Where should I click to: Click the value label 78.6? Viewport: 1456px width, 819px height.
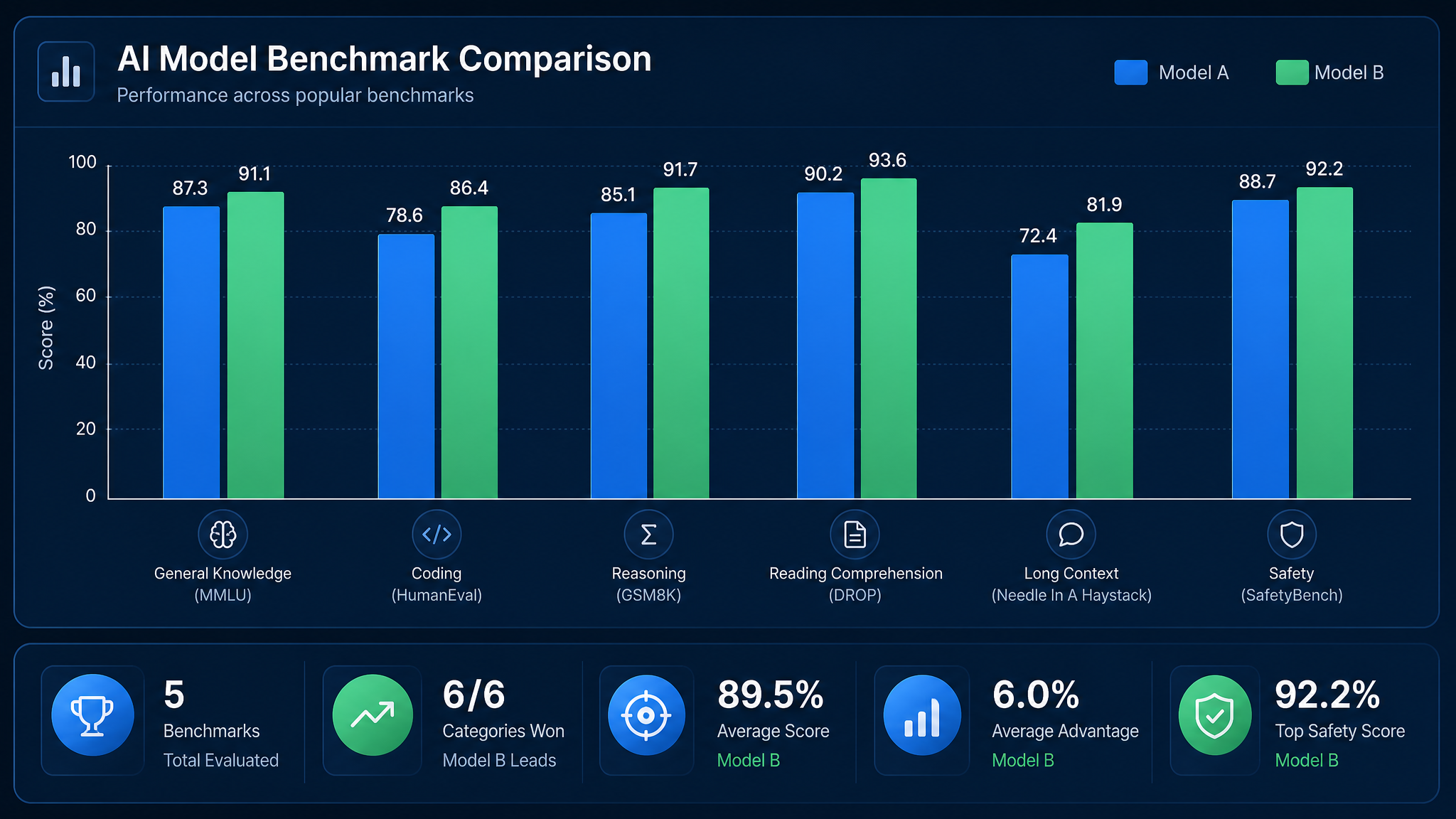[404, 215]
